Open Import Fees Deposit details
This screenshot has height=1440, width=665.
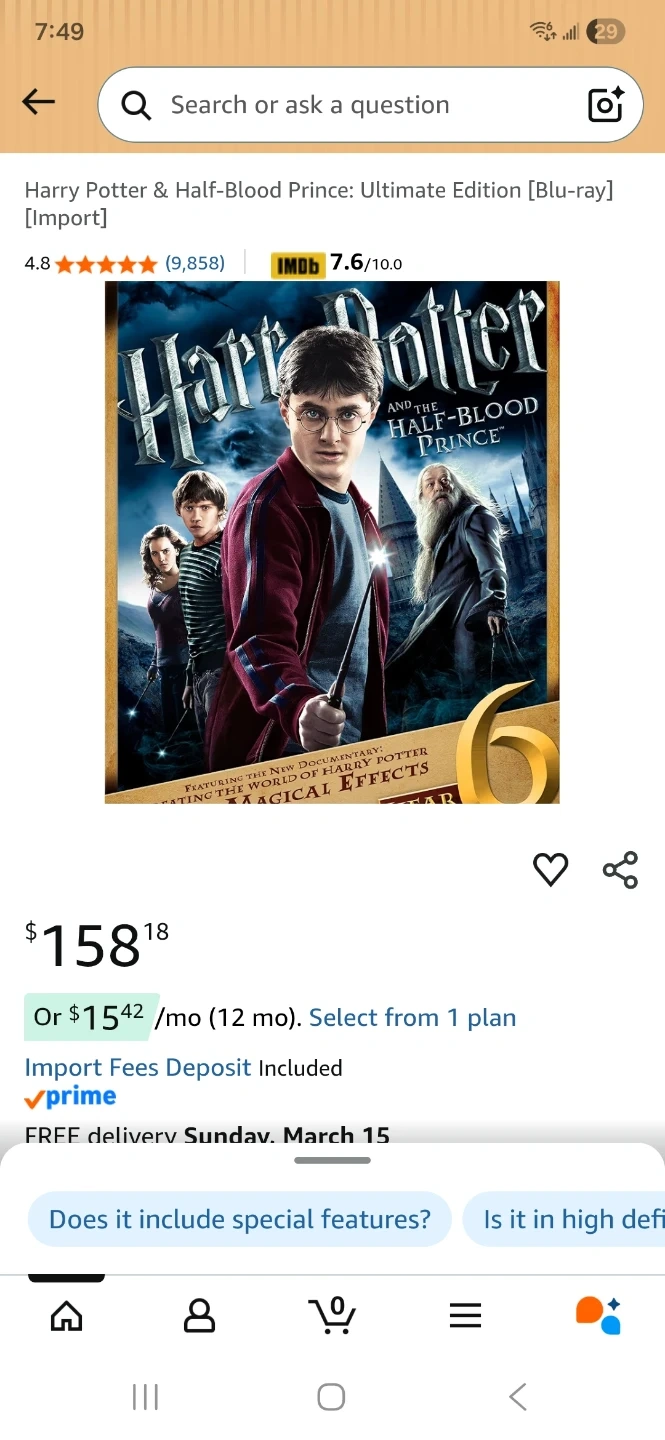tap(138, 1067)
